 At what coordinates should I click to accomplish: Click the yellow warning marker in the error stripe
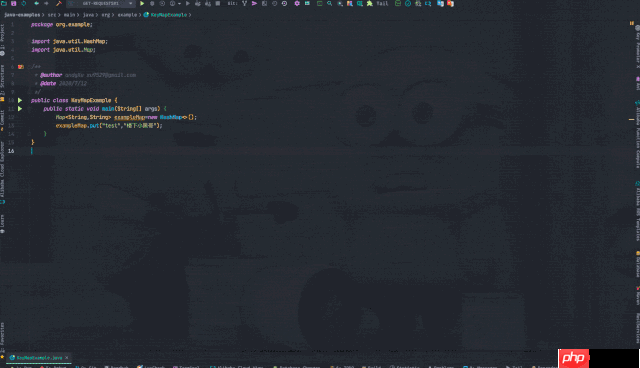click(x=631, y=120)
